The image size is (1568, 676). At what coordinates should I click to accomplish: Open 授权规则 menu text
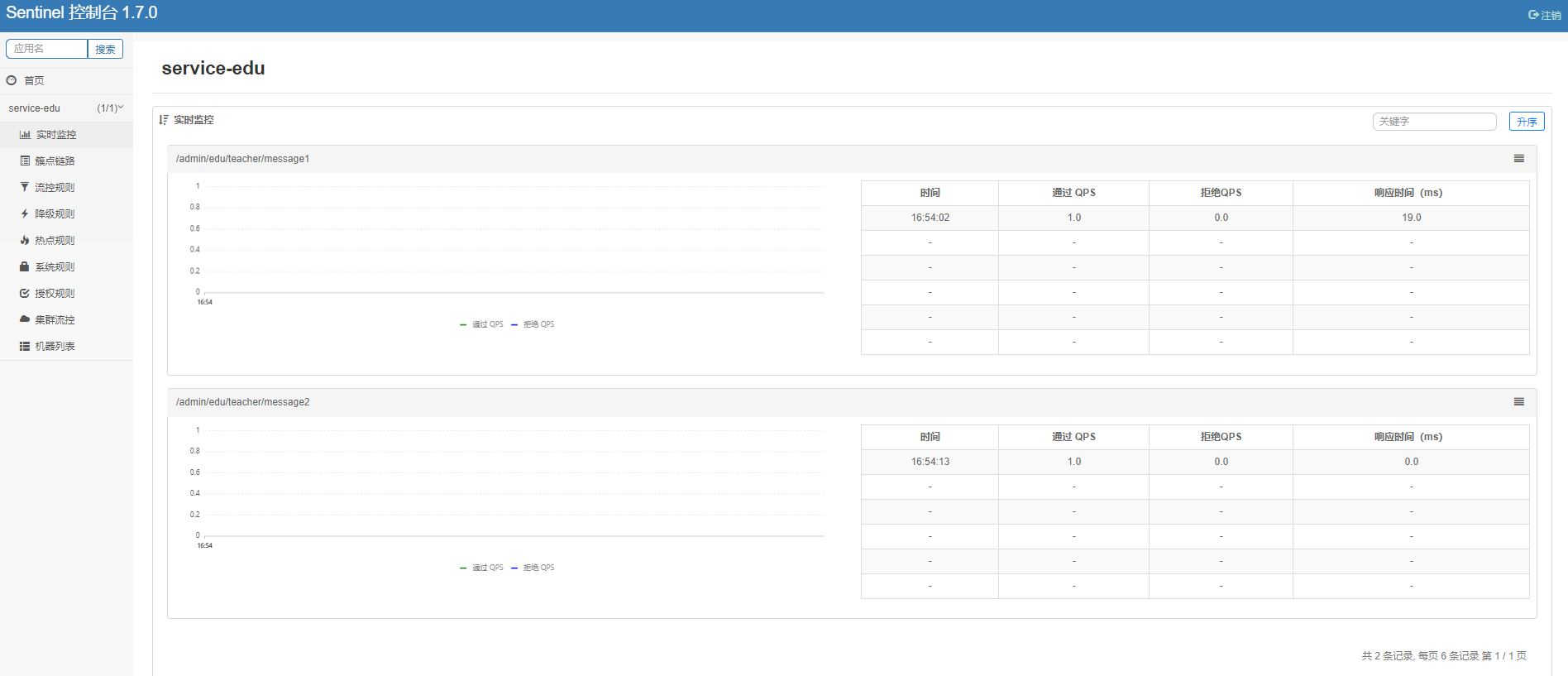pos(55,293)
